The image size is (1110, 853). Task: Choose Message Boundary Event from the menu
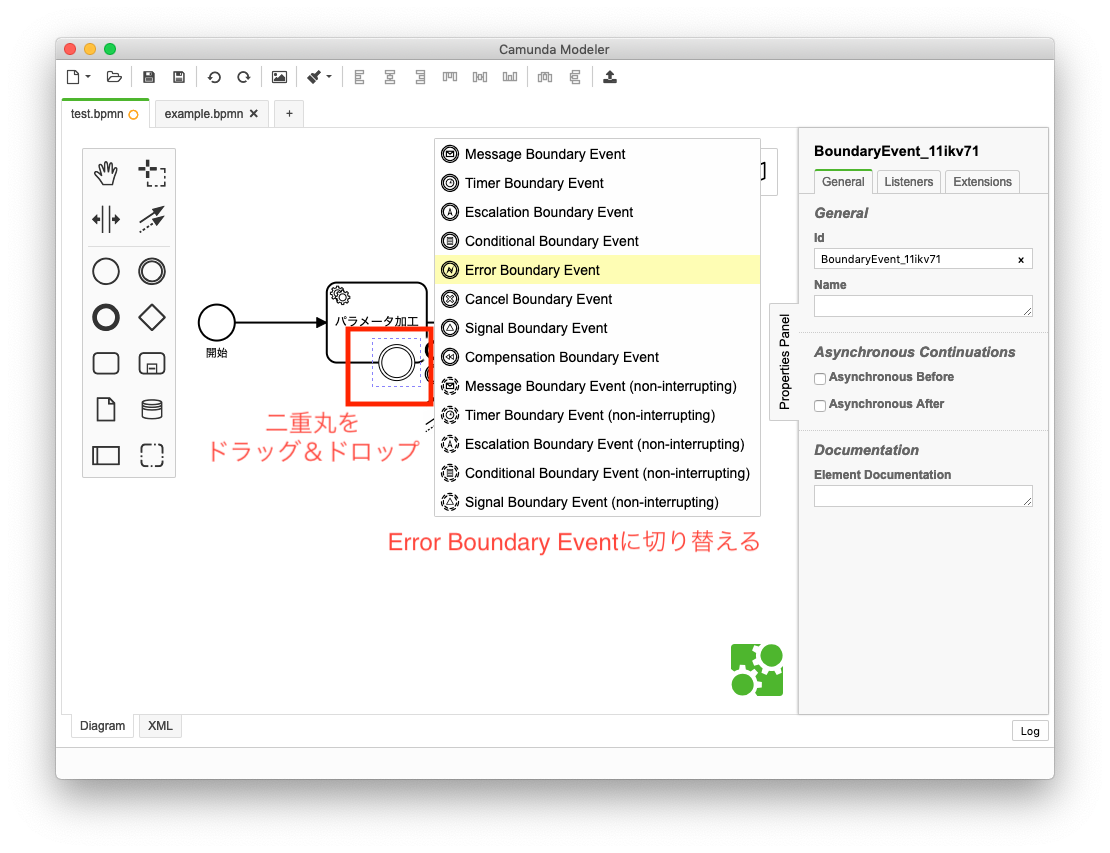point(597,154)
